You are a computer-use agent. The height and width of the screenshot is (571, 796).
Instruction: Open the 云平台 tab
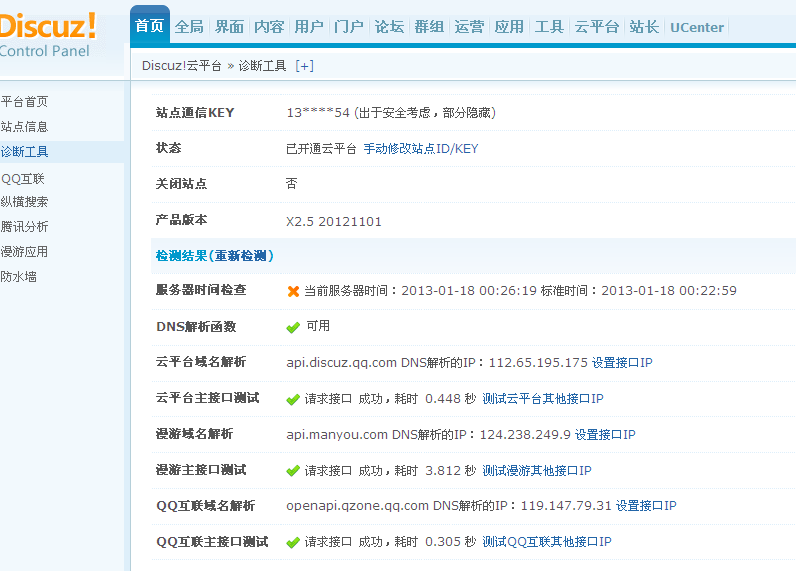596,27
